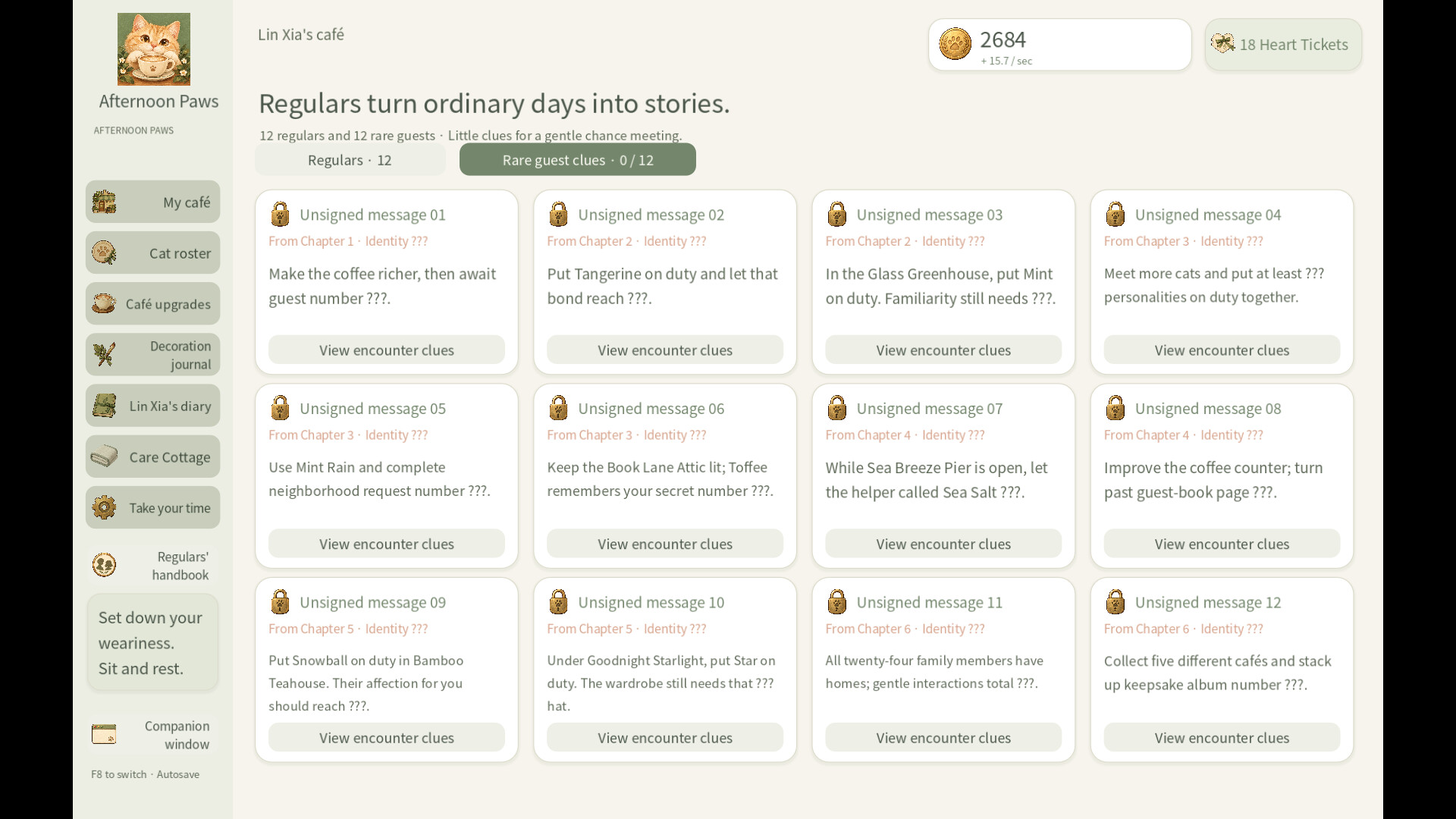The image size is (1456, 819).
Task: Open the Cat roster page
Action: (152, 253)
